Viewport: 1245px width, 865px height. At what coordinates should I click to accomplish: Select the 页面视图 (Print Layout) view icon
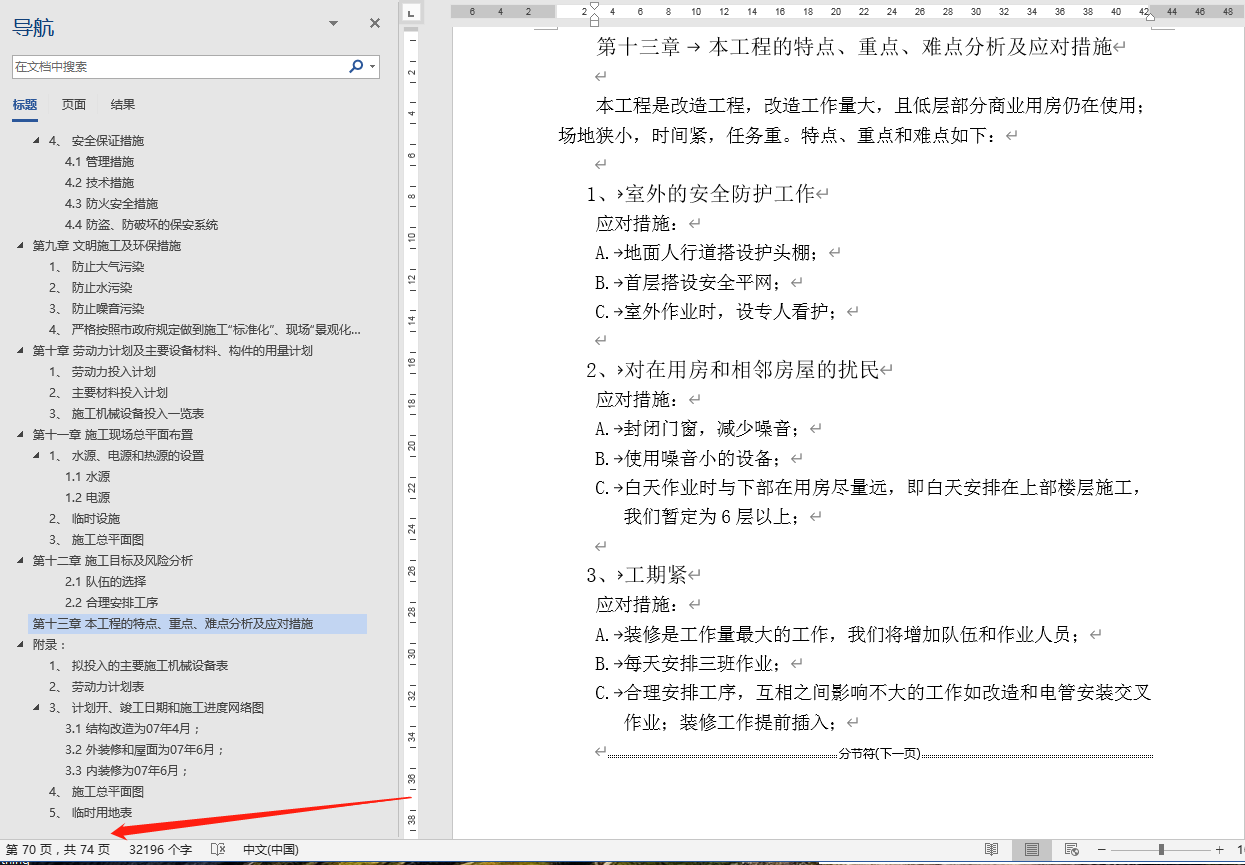click(1032, 850)
